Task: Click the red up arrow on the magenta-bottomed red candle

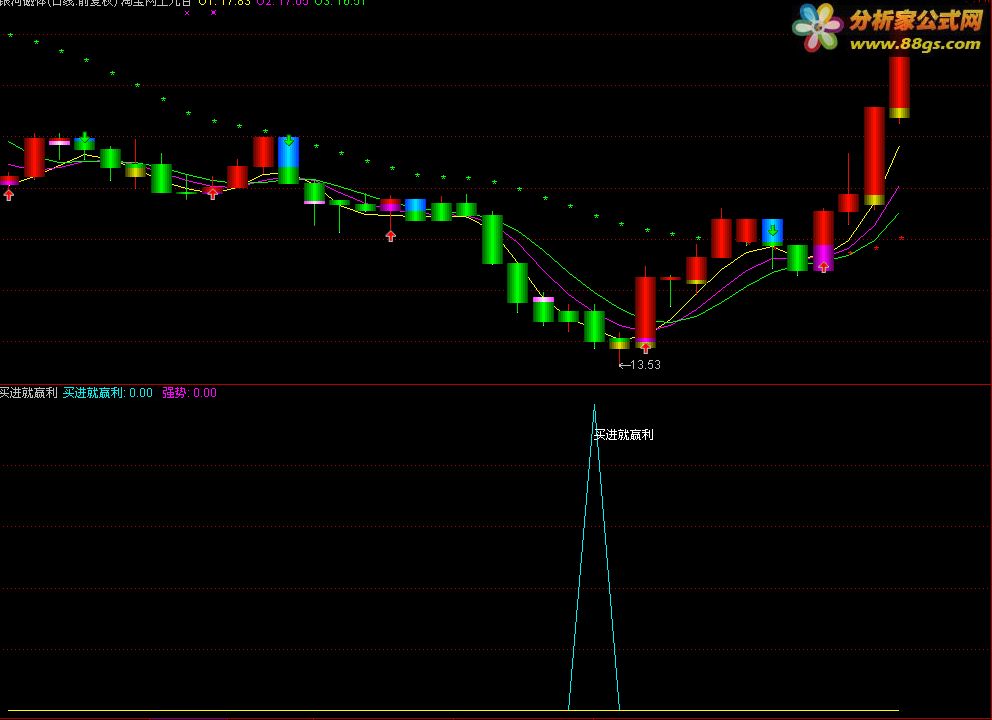Action: pyautogui.click(x=823, y=267)
